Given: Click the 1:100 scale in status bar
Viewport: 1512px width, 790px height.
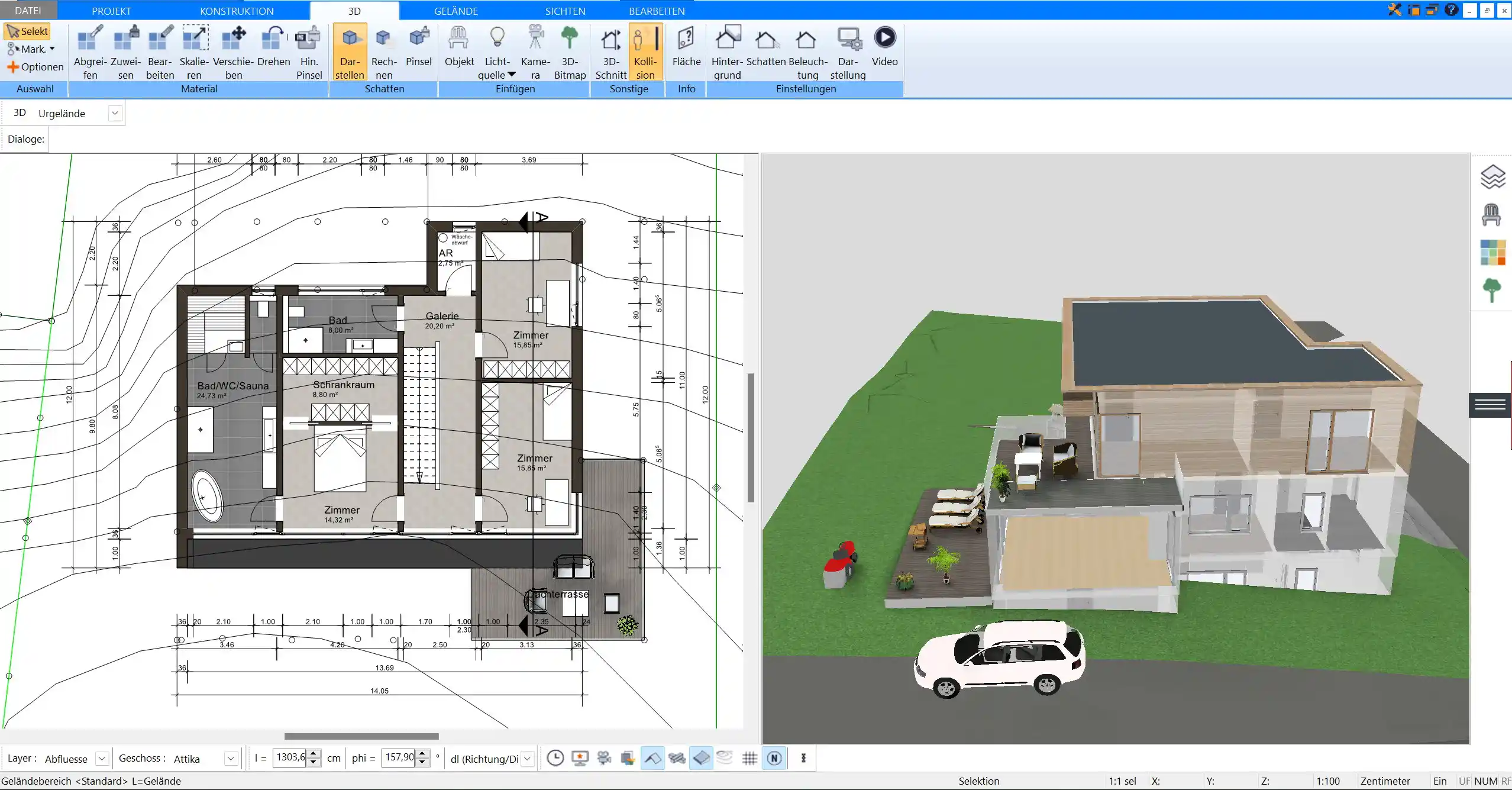Looking at the screenshot, I should 1327,781.
